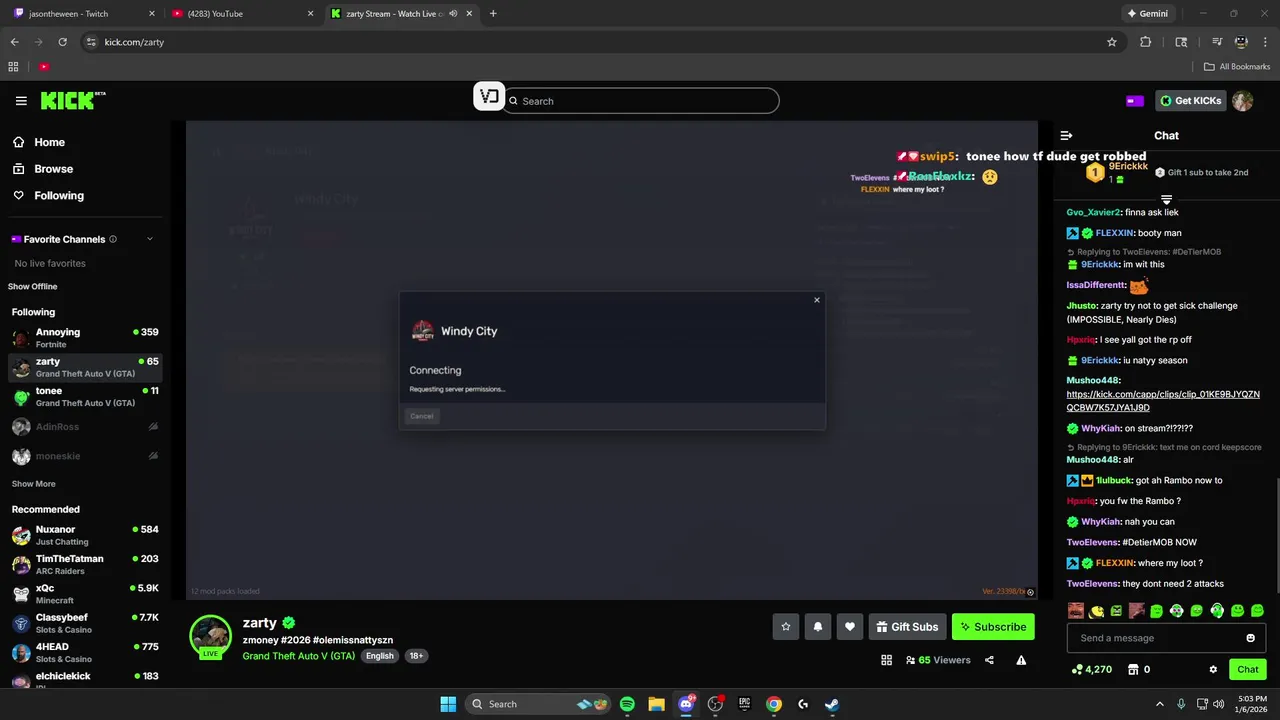The height and width of the screenshot is (720, 1280).
Task: Share the stream using the share icon
Action: click(x=989, y=660)
